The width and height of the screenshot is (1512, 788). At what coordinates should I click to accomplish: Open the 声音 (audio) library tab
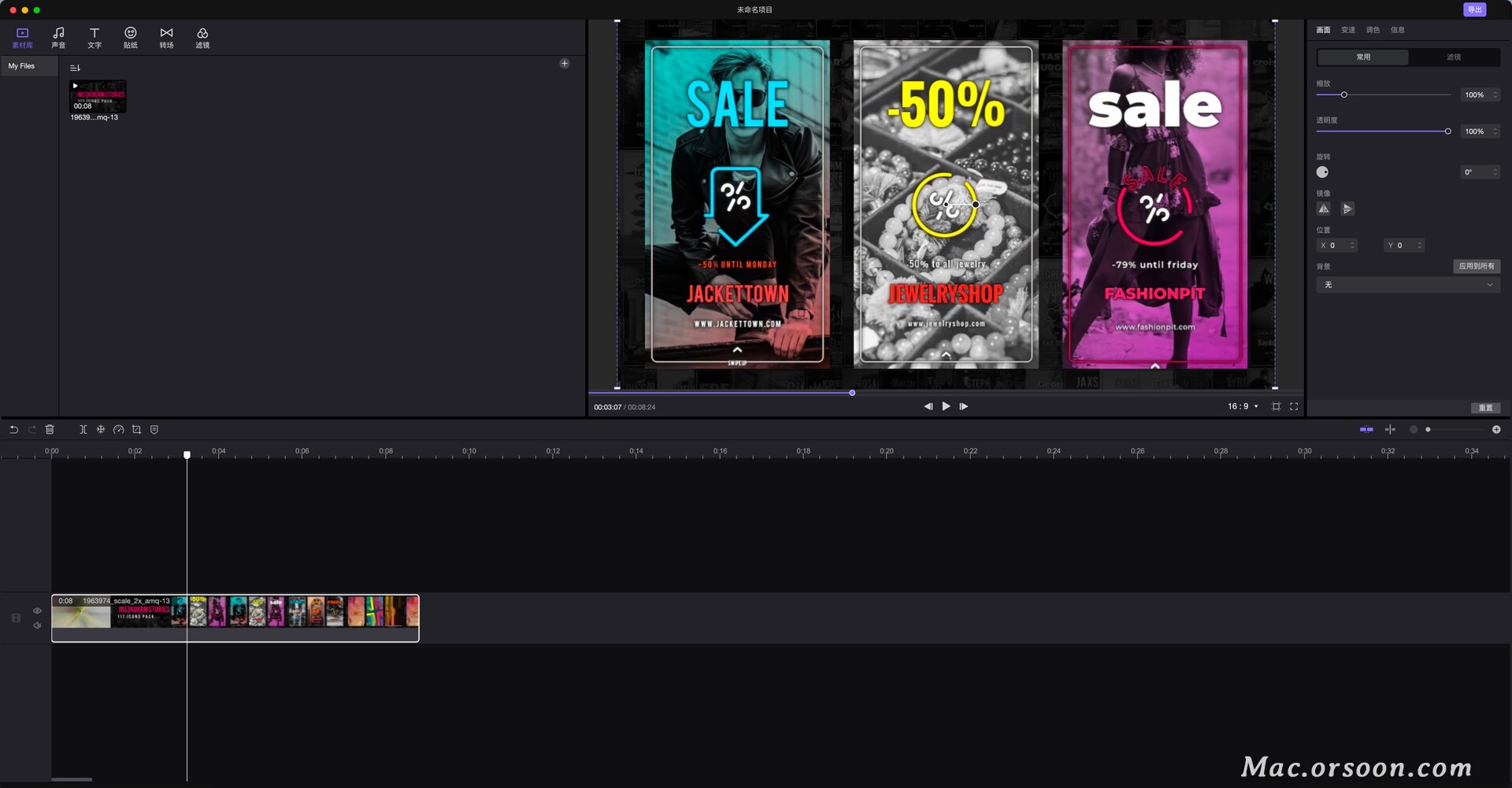pos(58,37)
